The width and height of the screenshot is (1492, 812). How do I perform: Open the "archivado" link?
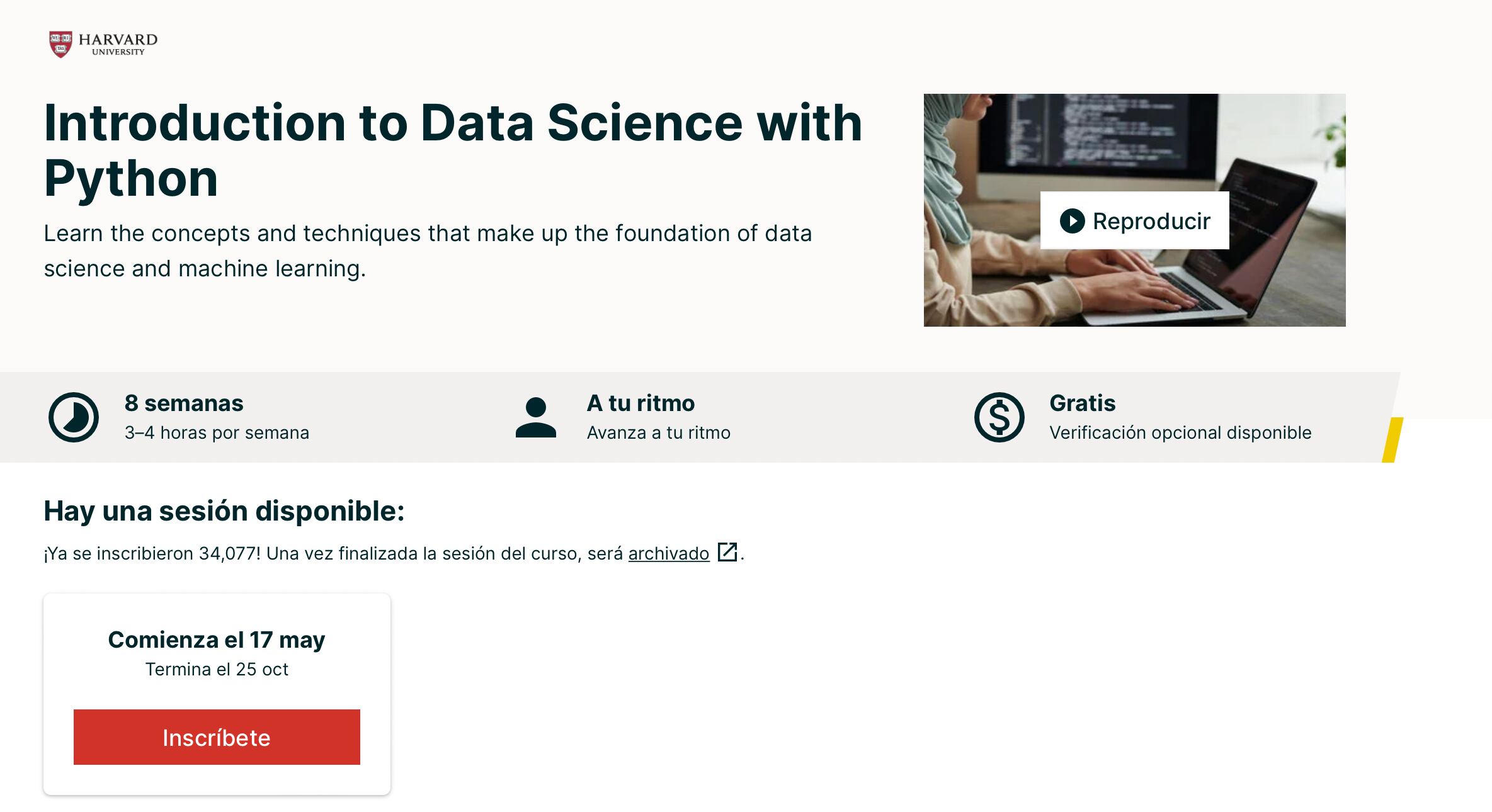pos(668,553)
